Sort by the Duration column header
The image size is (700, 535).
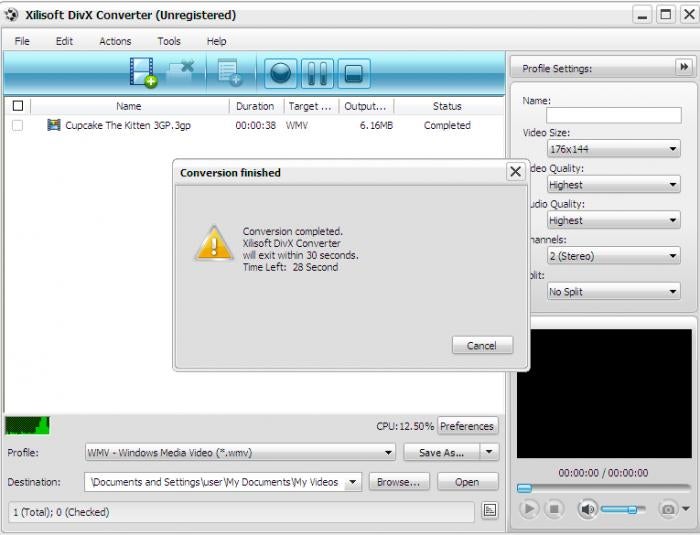point(255,106)
